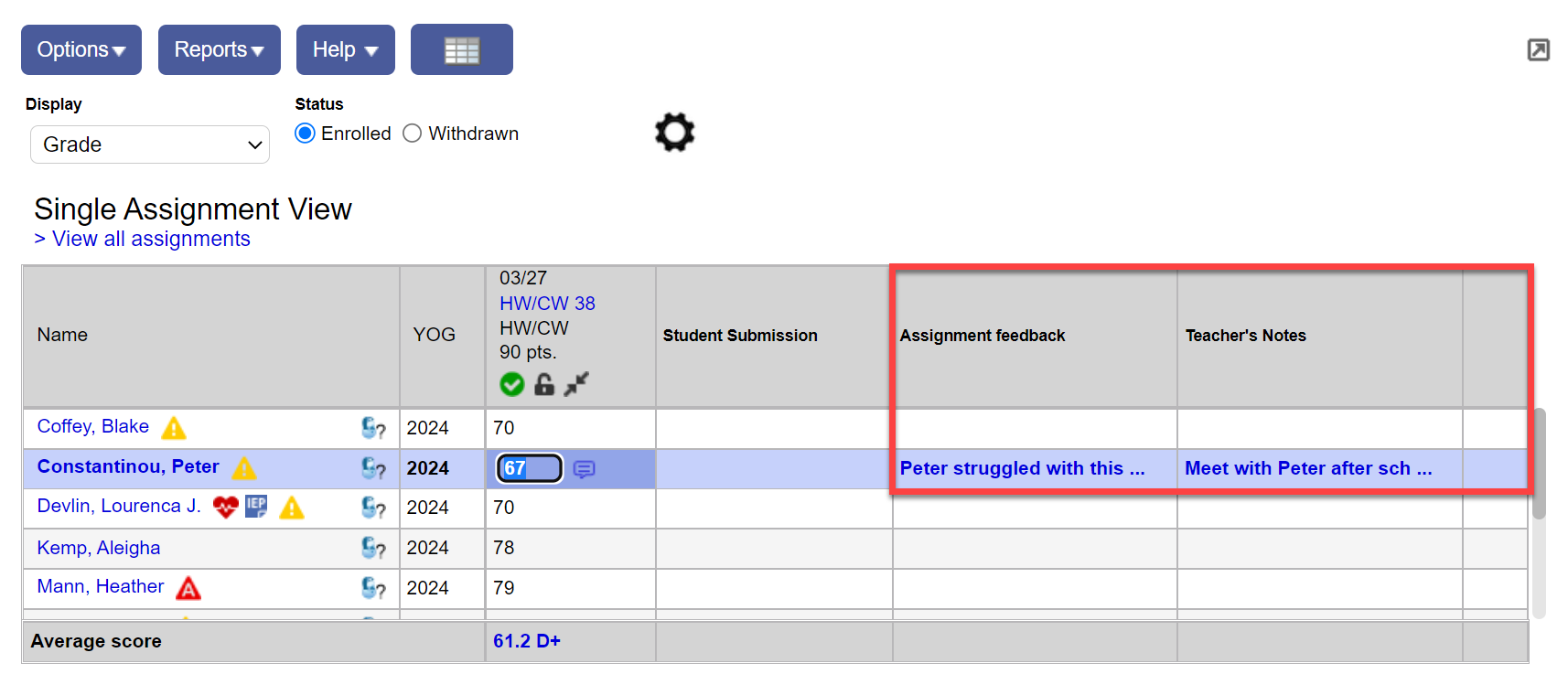
Task: Click the grid view toolbar button
Action: point(461,49)
